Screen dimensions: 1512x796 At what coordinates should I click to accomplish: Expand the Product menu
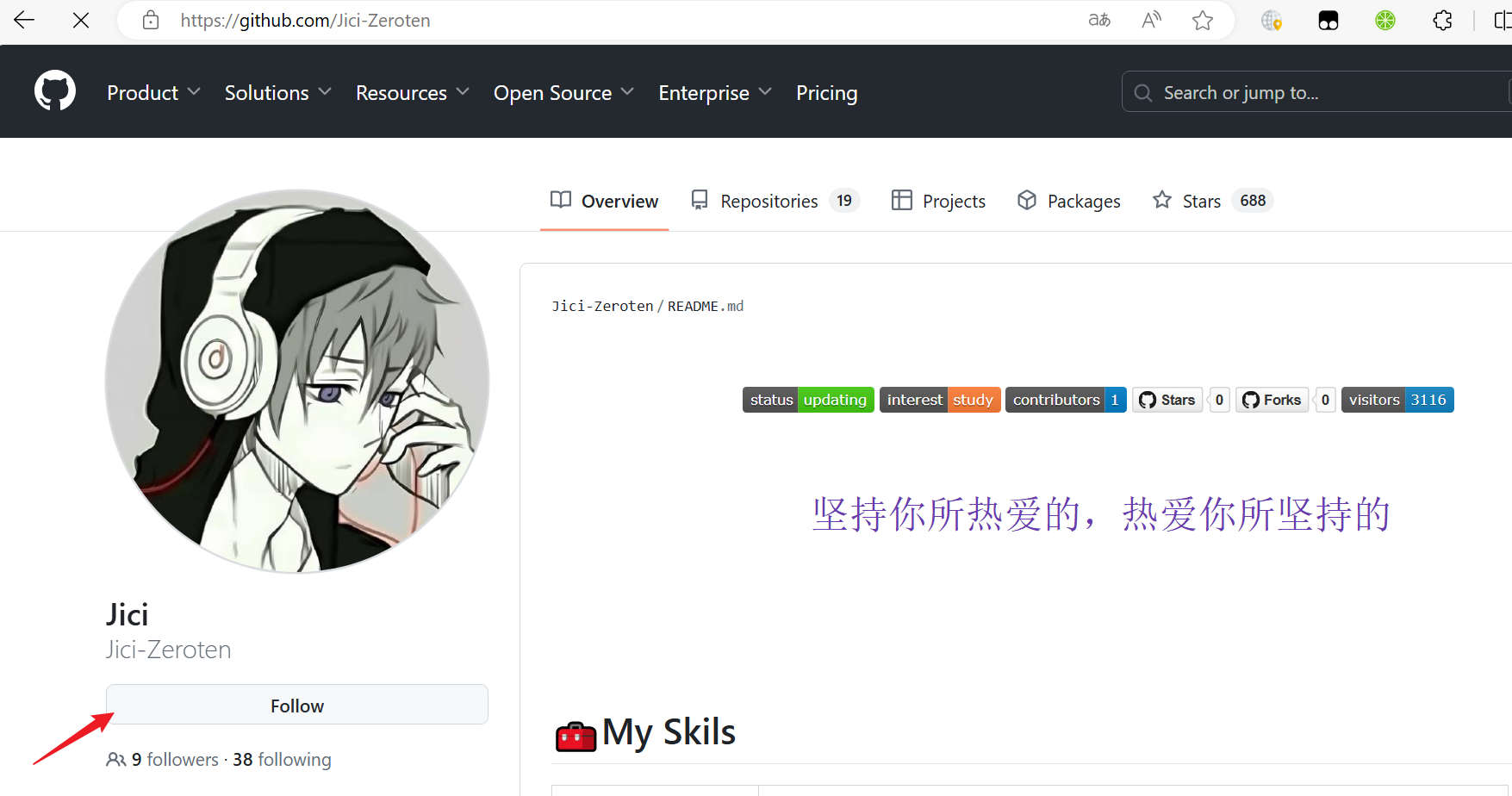(154, 92)
